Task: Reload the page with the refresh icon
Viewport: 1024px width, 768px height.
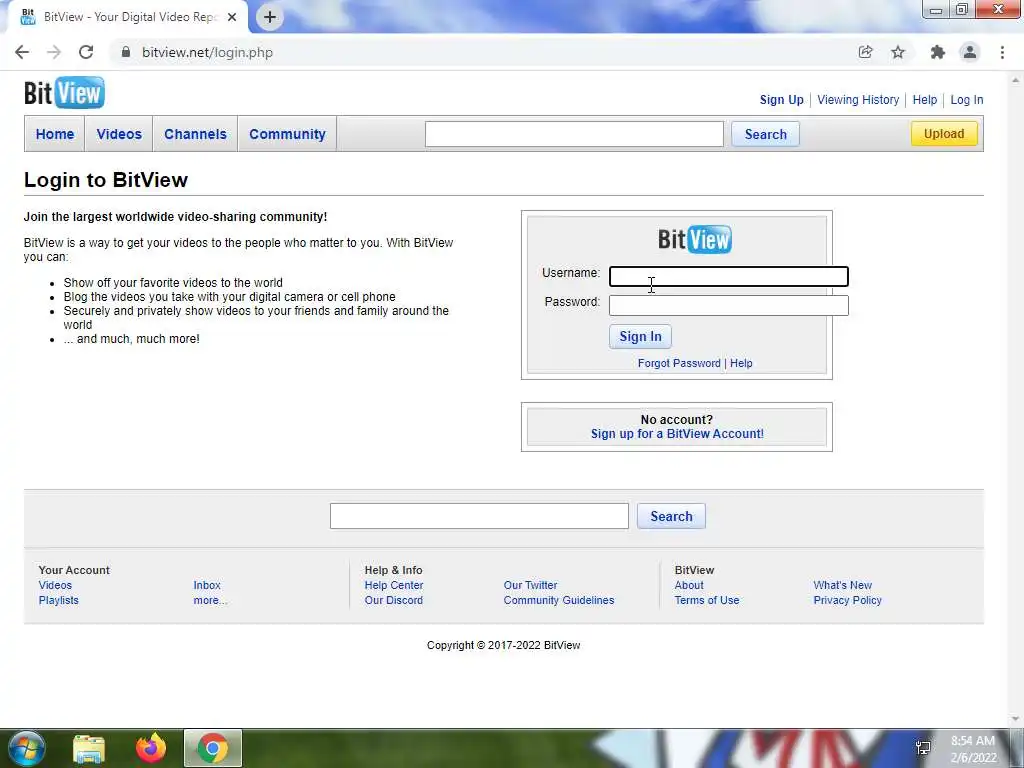Action: click(86, 52)
